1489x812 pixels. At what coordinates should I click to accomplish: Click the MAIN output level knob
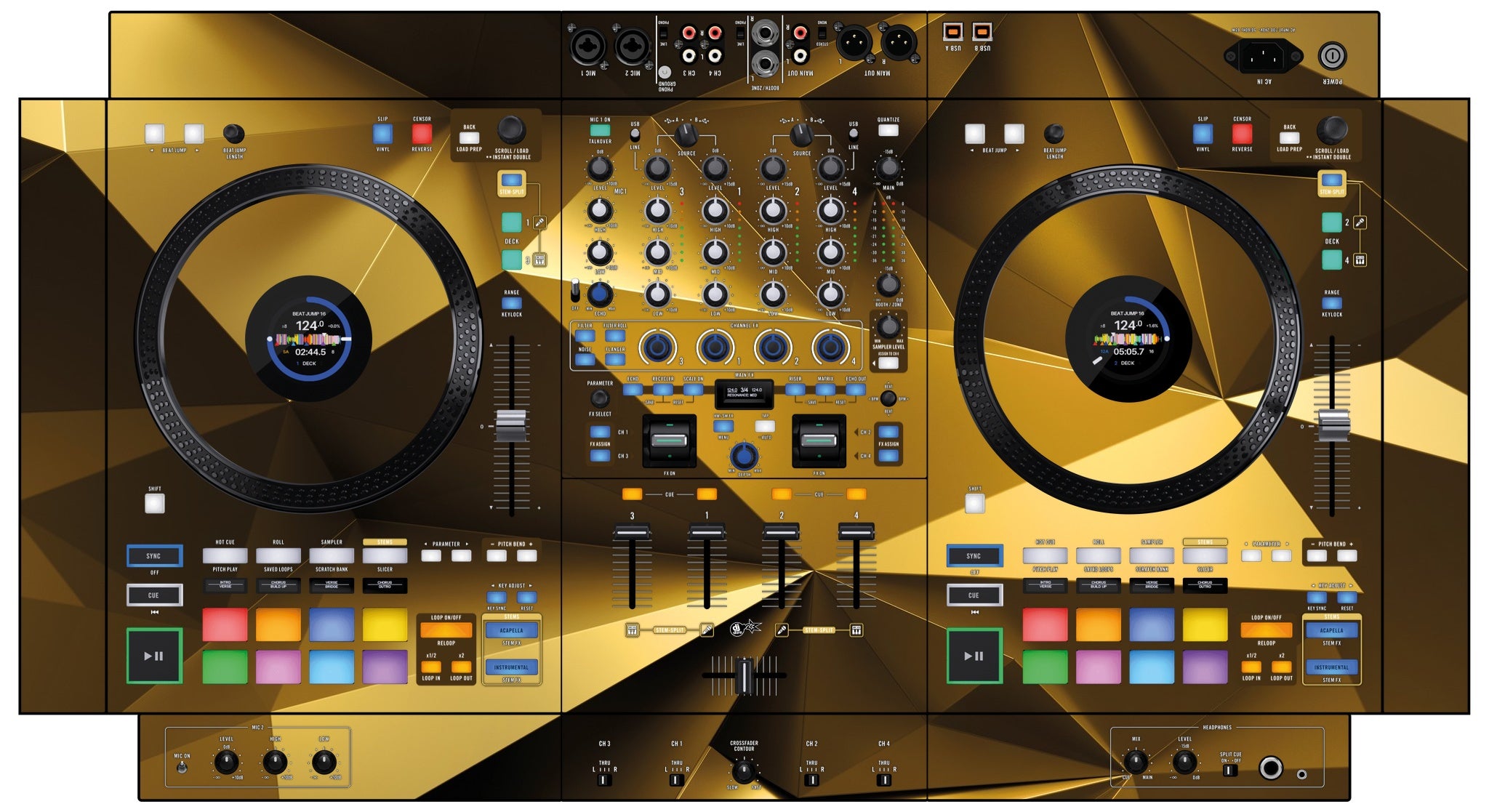pos(888,168)
